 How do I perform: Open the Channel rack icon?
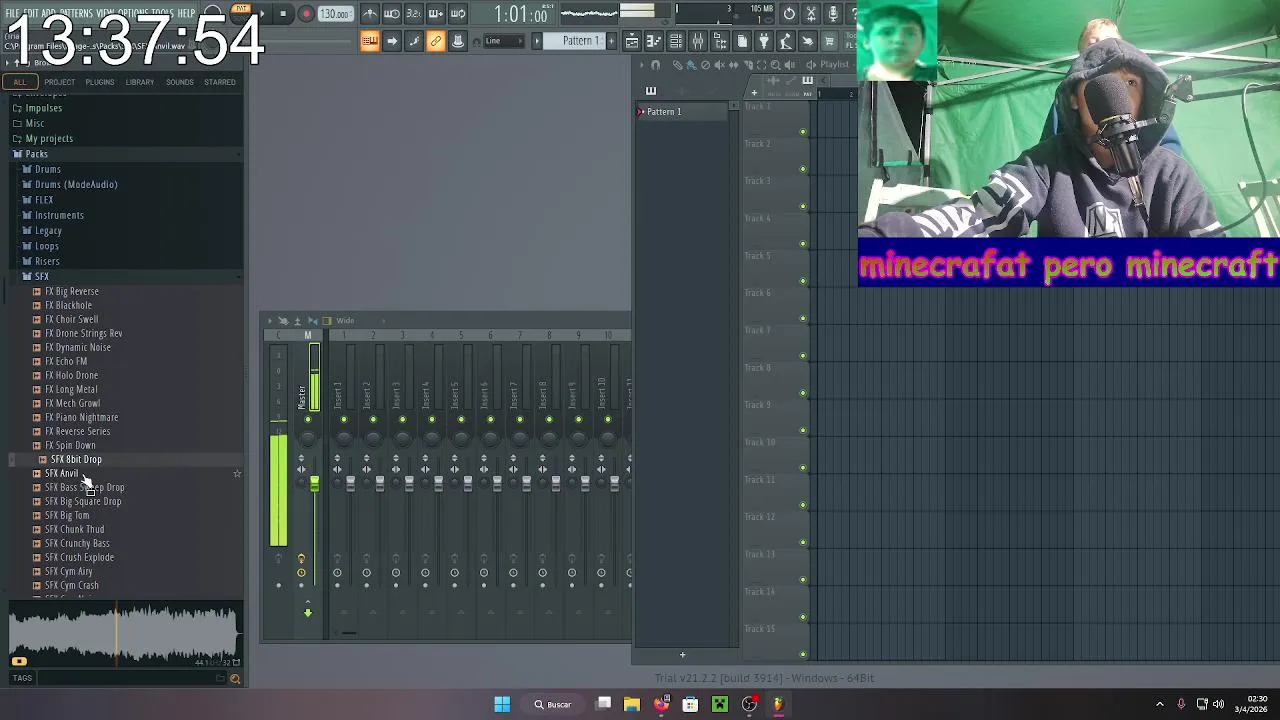[x=676, y=41]
